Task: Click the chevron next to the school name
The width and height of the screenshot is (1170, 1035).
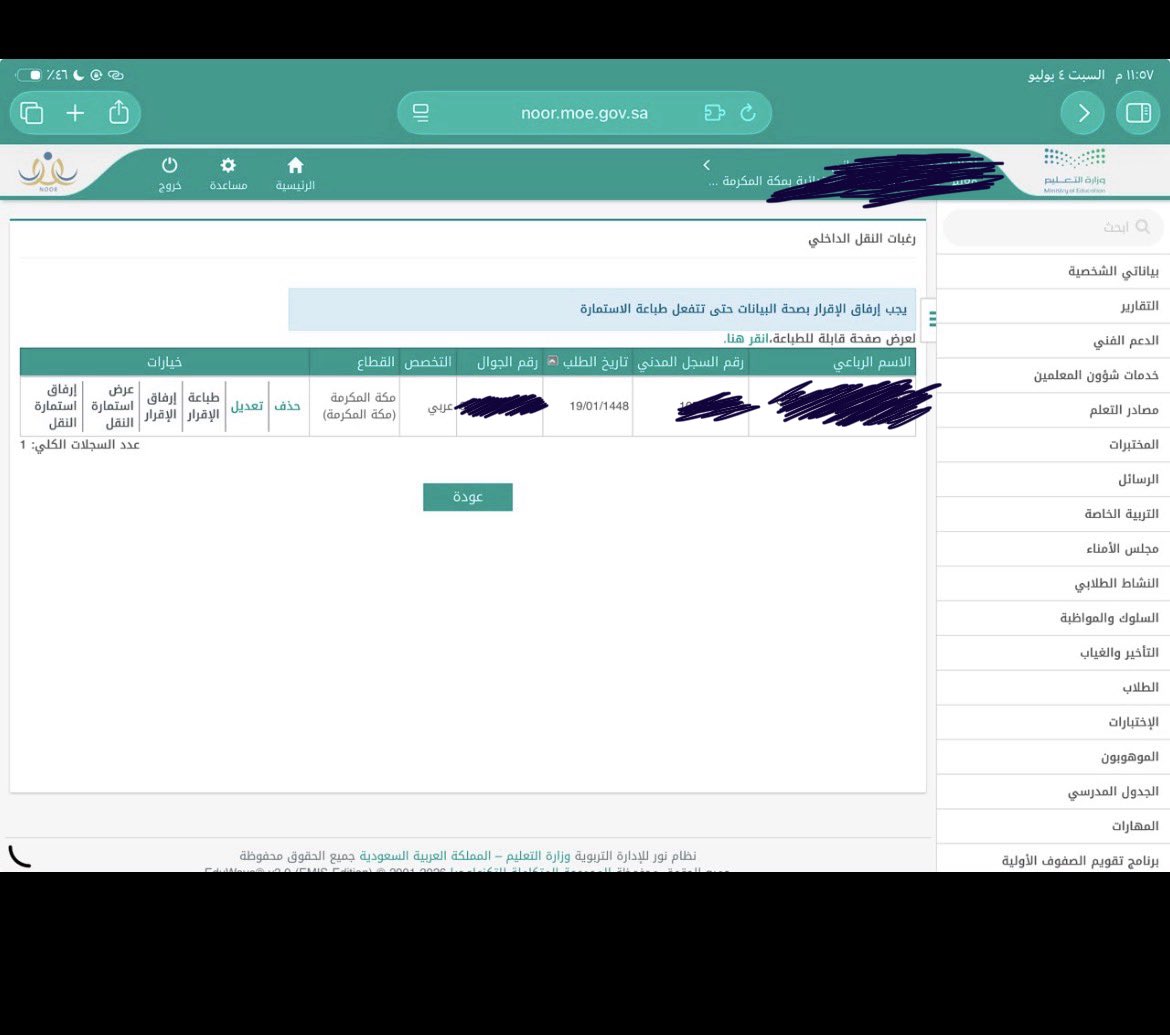Action: [707, 165]
